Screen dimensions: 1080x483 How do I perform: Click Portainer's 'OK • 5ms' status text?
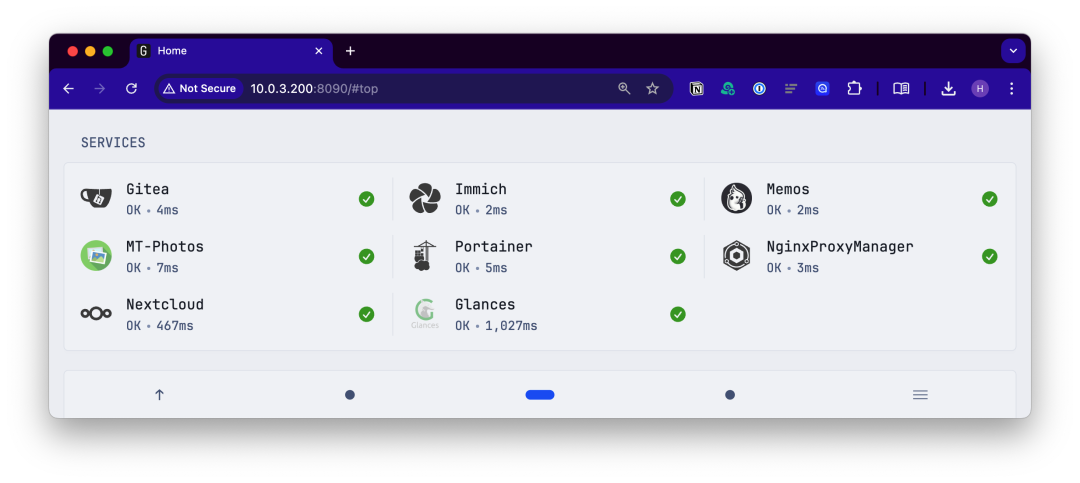[x=481, y=268]
